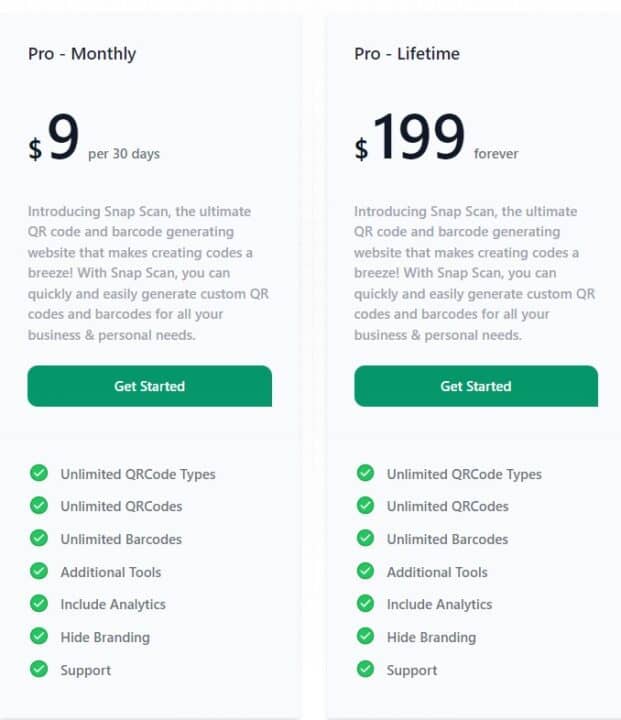The width and height of the screenshot is (621, 720).
Task: Click checkmark beside Monthly Include Analytics
Action: click(x=39, y=604)
